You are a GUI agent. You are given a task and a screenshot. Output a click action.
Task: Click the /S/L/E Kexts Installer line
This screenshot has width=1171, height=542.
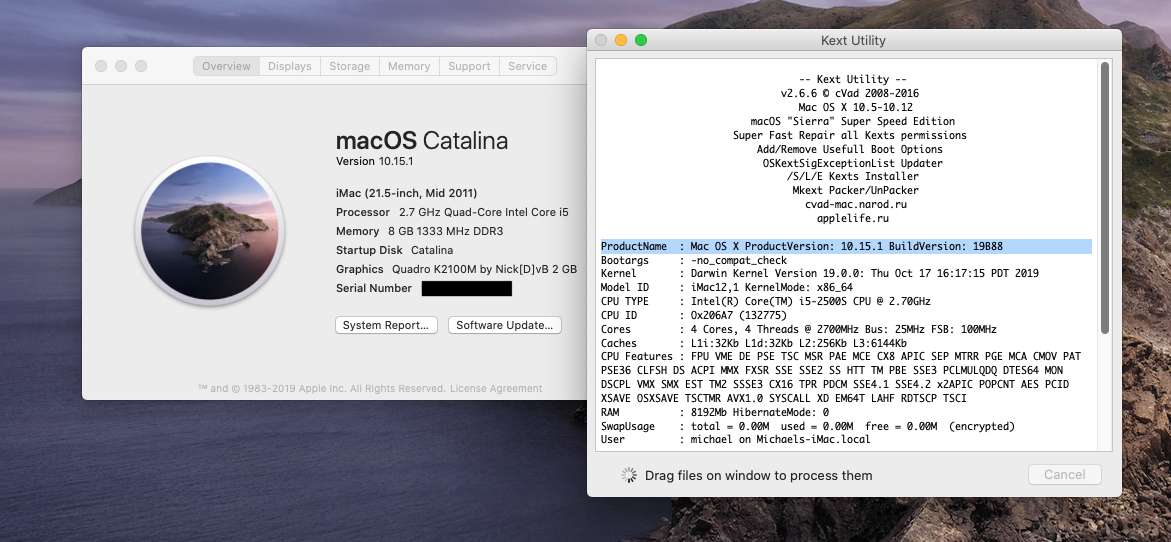point(852,176)
